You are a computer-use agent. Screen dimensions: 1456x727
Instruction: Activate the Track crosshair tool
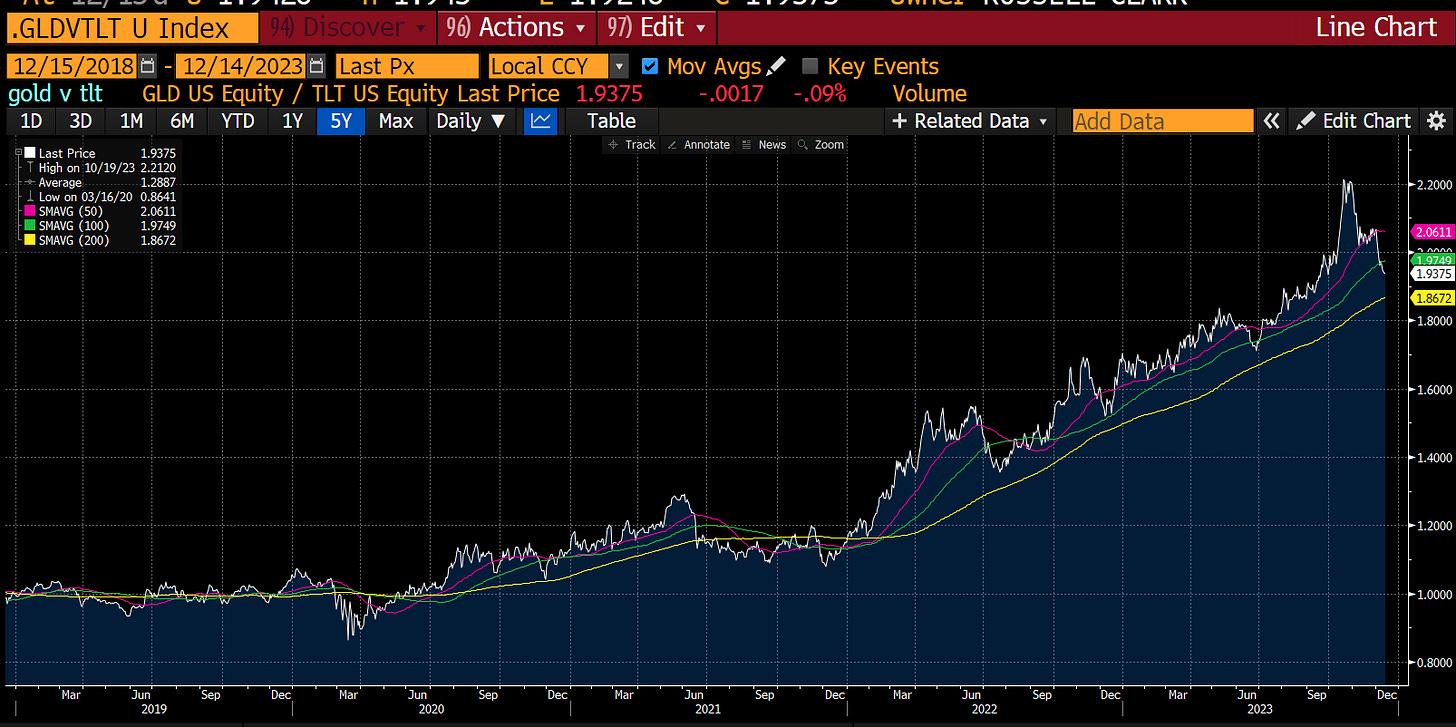(631, 145)
